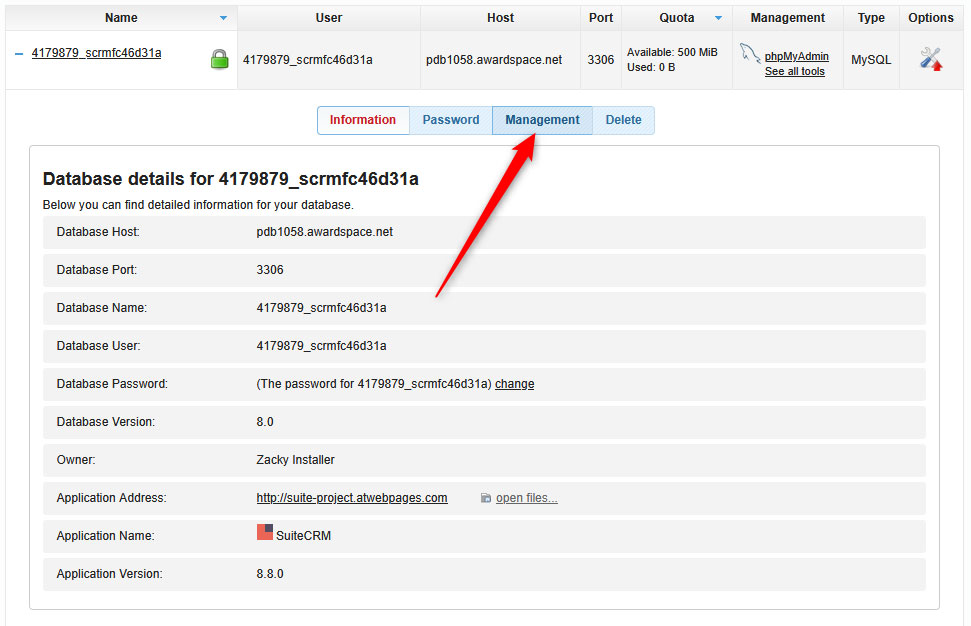Open the Name column sort dropdown

click(222, 18)
